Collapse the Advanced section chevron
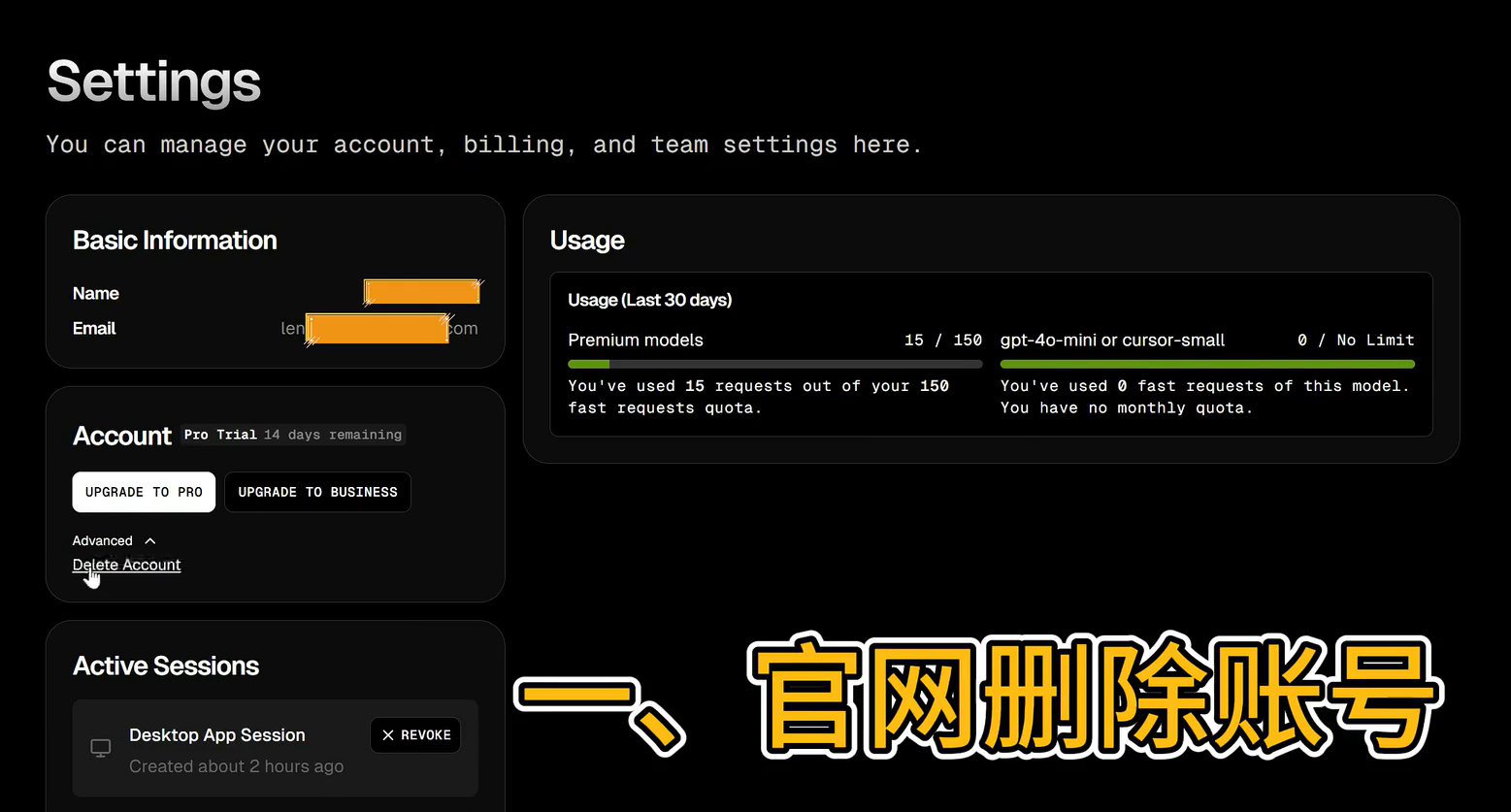 tap(150, 541)
